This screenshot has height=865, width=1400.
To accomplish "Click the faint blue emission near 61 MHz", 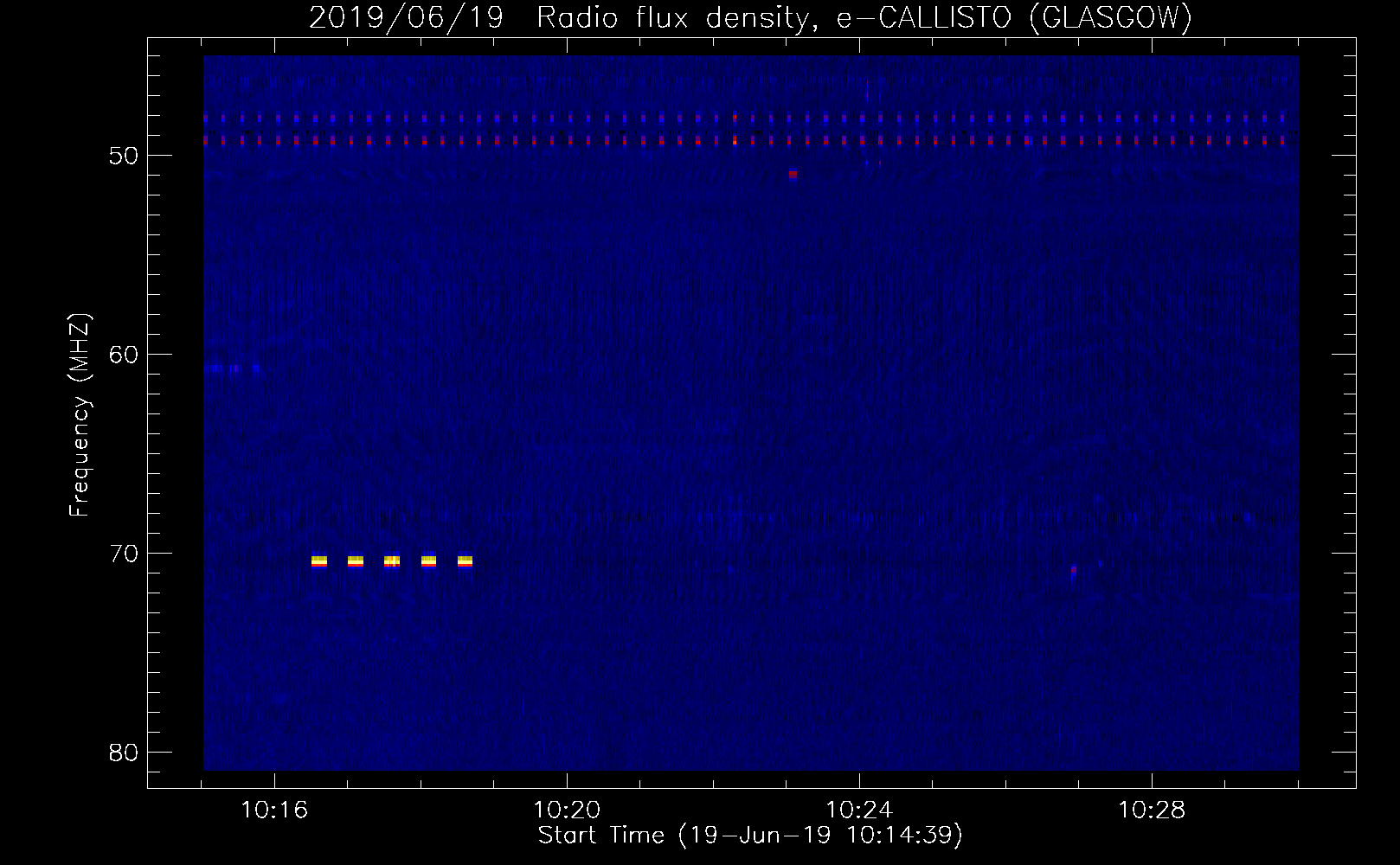I will point(233,368).
